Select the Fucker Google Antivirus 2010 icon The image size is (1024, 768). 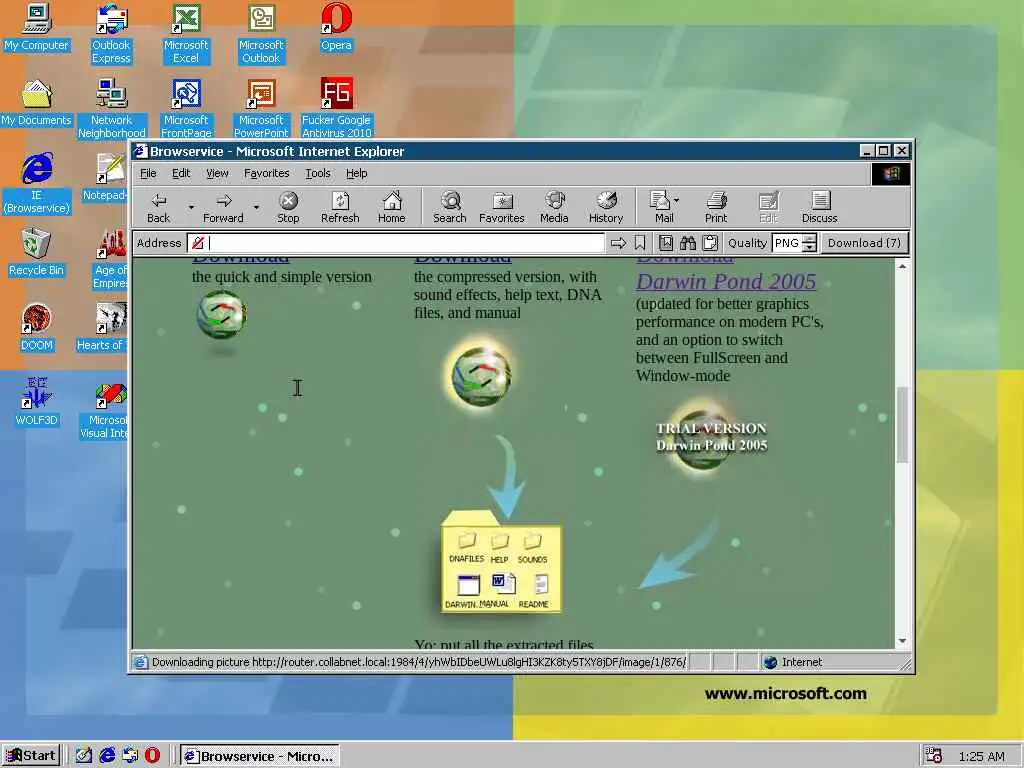click(336, 109)
